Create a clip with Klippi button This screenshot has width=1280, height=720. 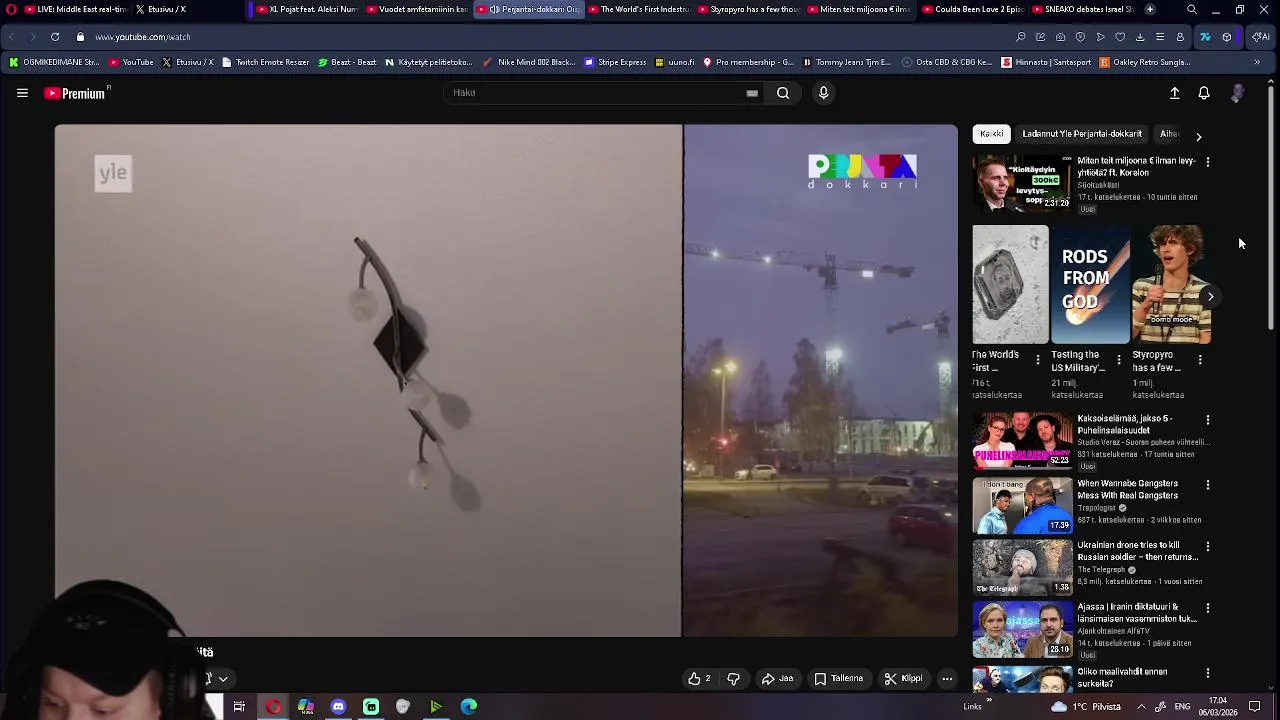(x=903, y=678)
